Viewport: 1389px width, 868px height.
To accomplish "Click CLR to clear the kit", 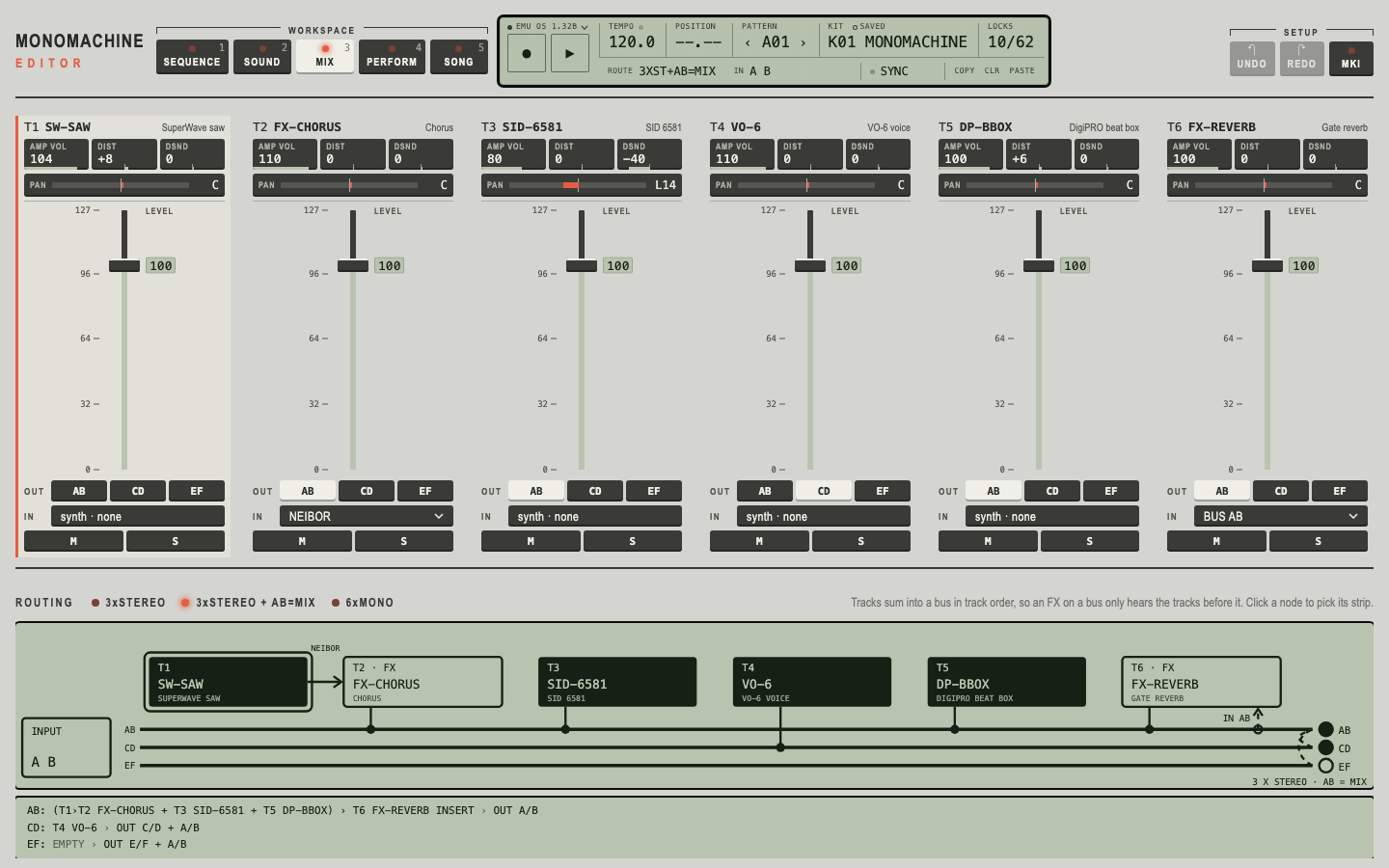I will (992, 70).
